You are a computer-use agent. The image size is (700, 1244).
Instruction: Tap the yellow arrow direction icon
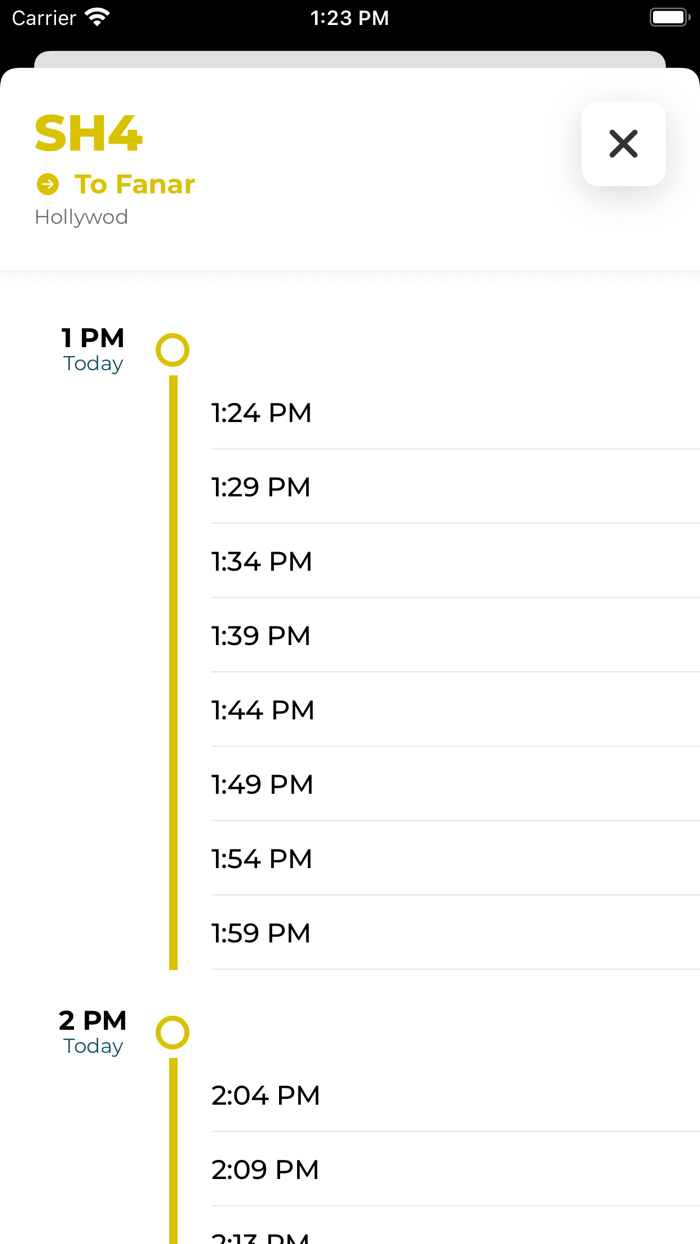(47, 184)
